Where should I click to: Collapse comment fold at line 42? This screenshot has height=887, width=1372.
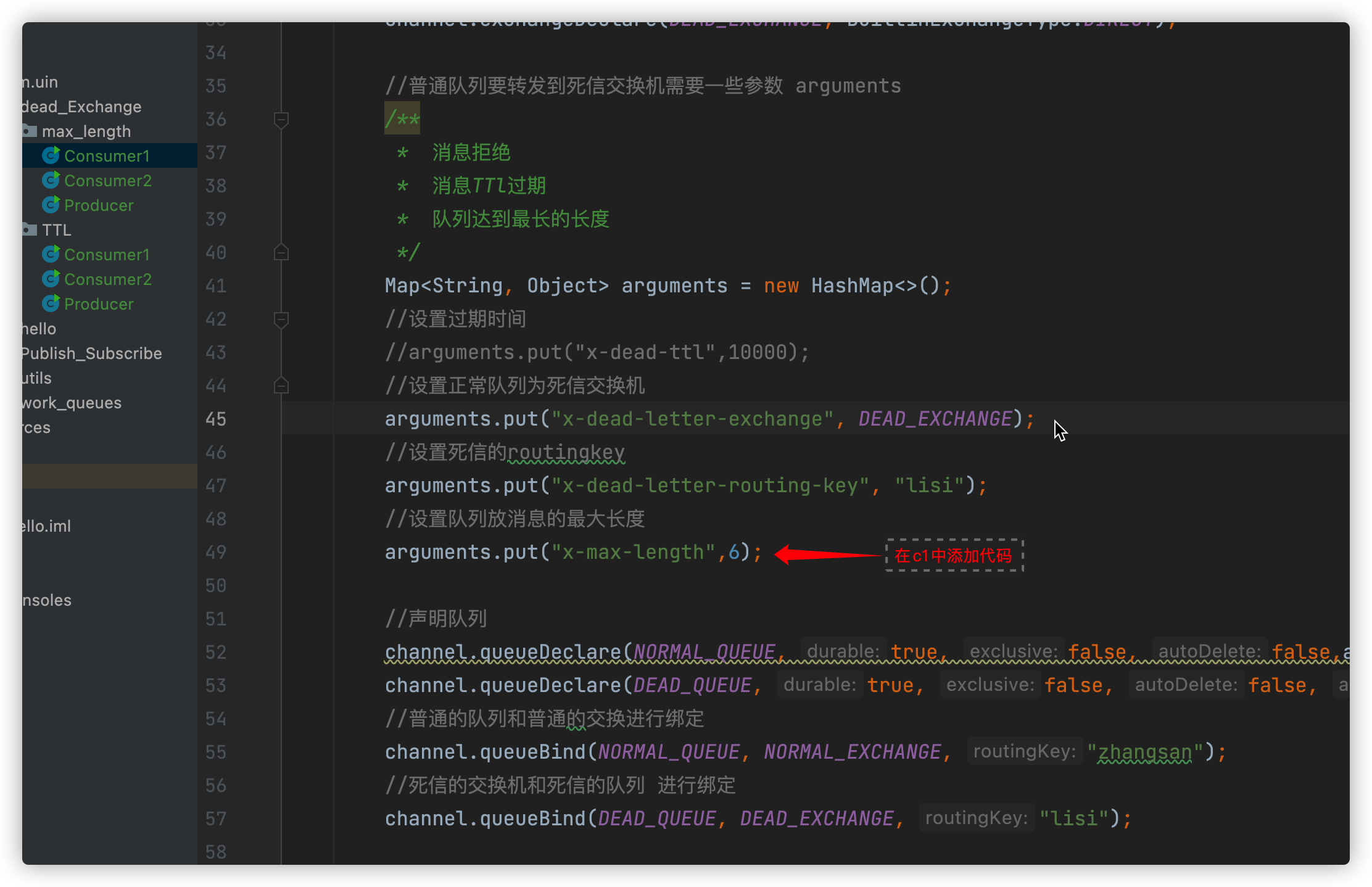281,320
